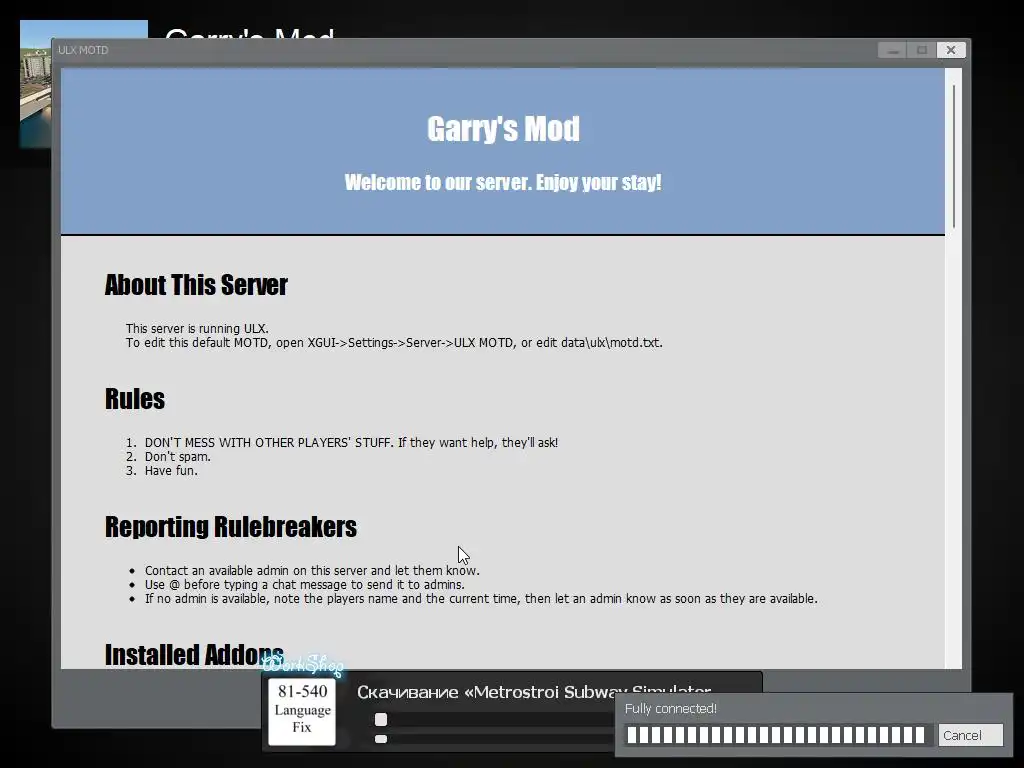The width and height of the screenshot is (1024, 768).
Task: Click rule 1 'DON'T MESS WITH OTHER PLAYERS' STUFF'
Action: [x=351, y=443]
